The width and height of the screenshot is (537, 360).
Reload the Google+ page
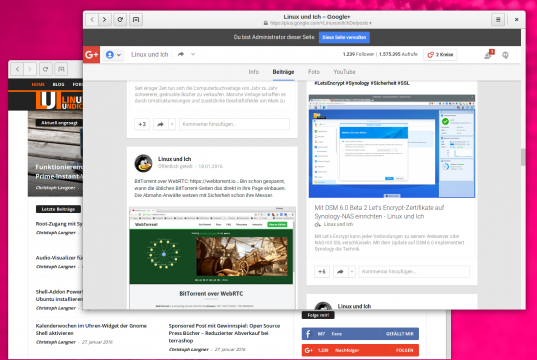pos(120,20)
